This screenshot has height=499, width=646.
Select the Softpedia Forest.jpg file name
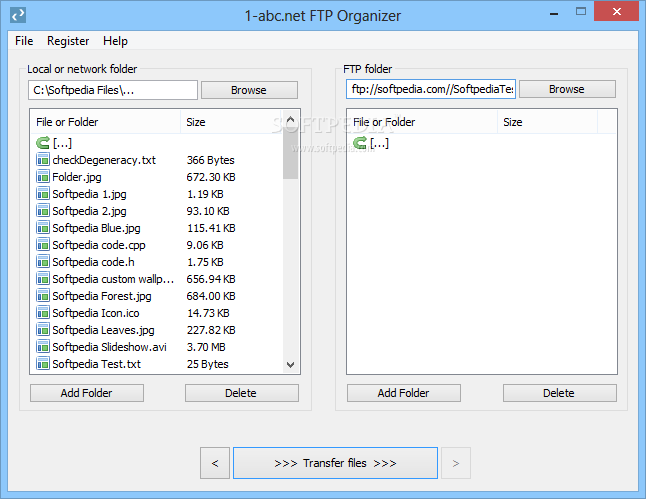[102, 296]
